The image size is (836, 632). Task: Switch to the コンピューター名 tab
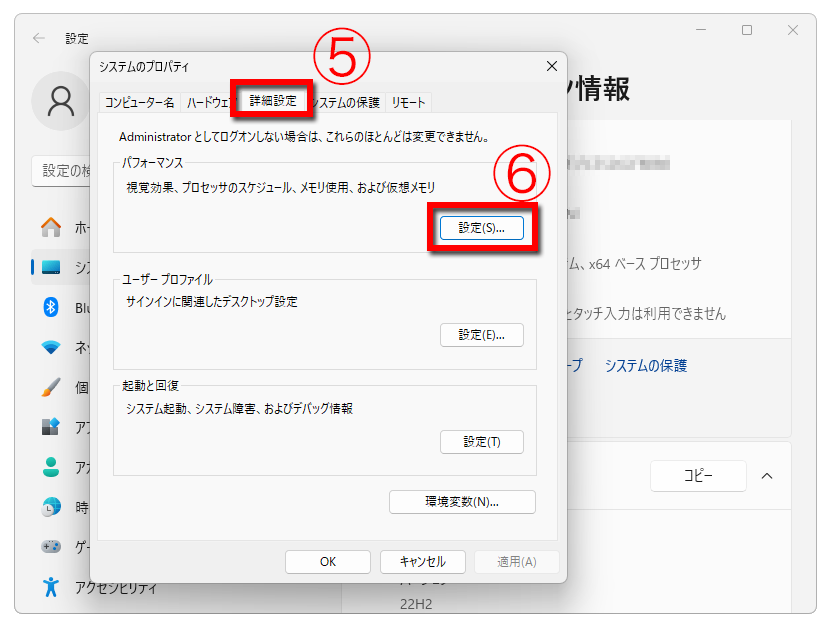click(x=139, y=102)
